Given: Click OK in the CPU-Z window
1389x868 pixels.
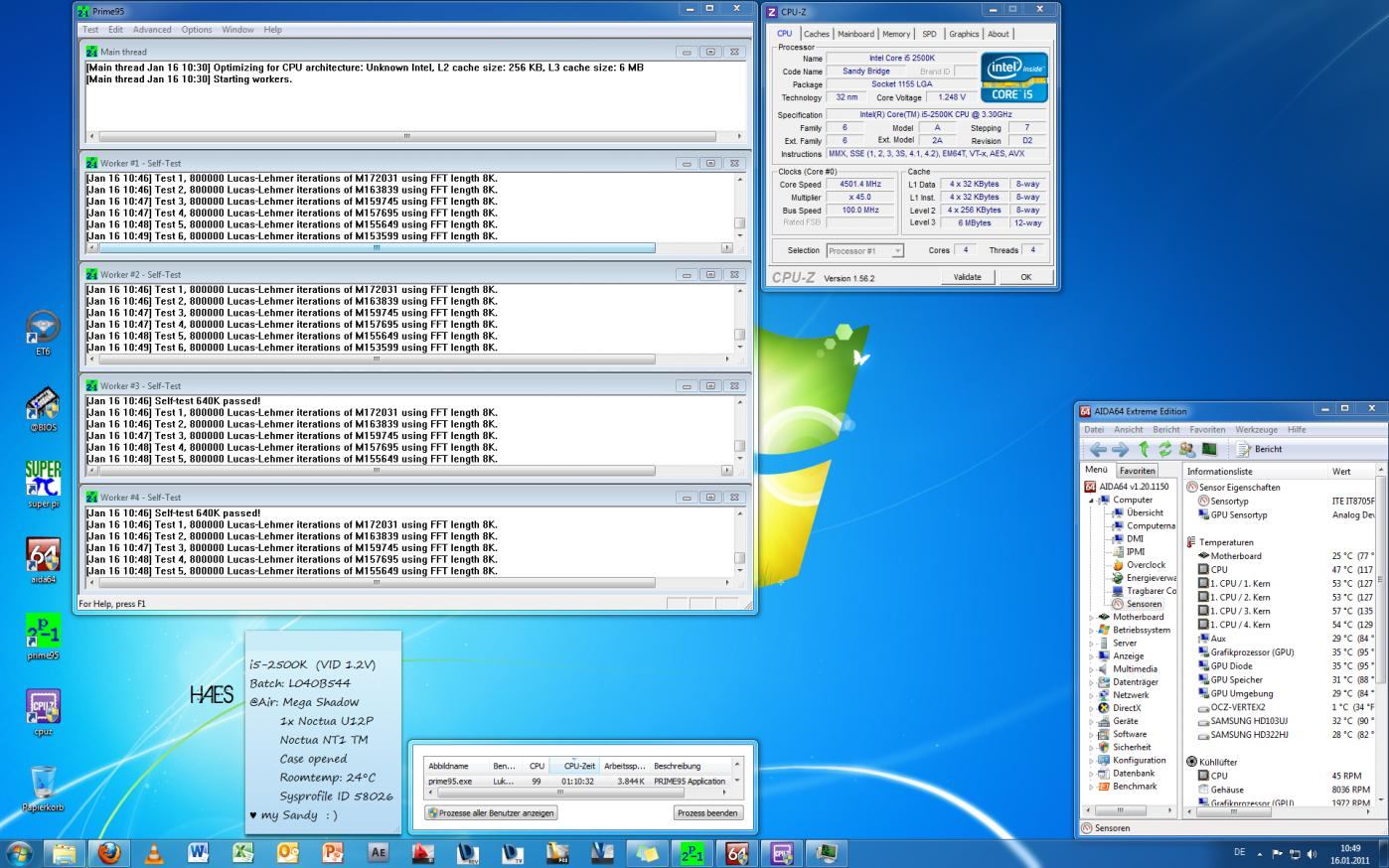Looking at the screenshot, I should pyautogui.click(x=1026, y=277).
